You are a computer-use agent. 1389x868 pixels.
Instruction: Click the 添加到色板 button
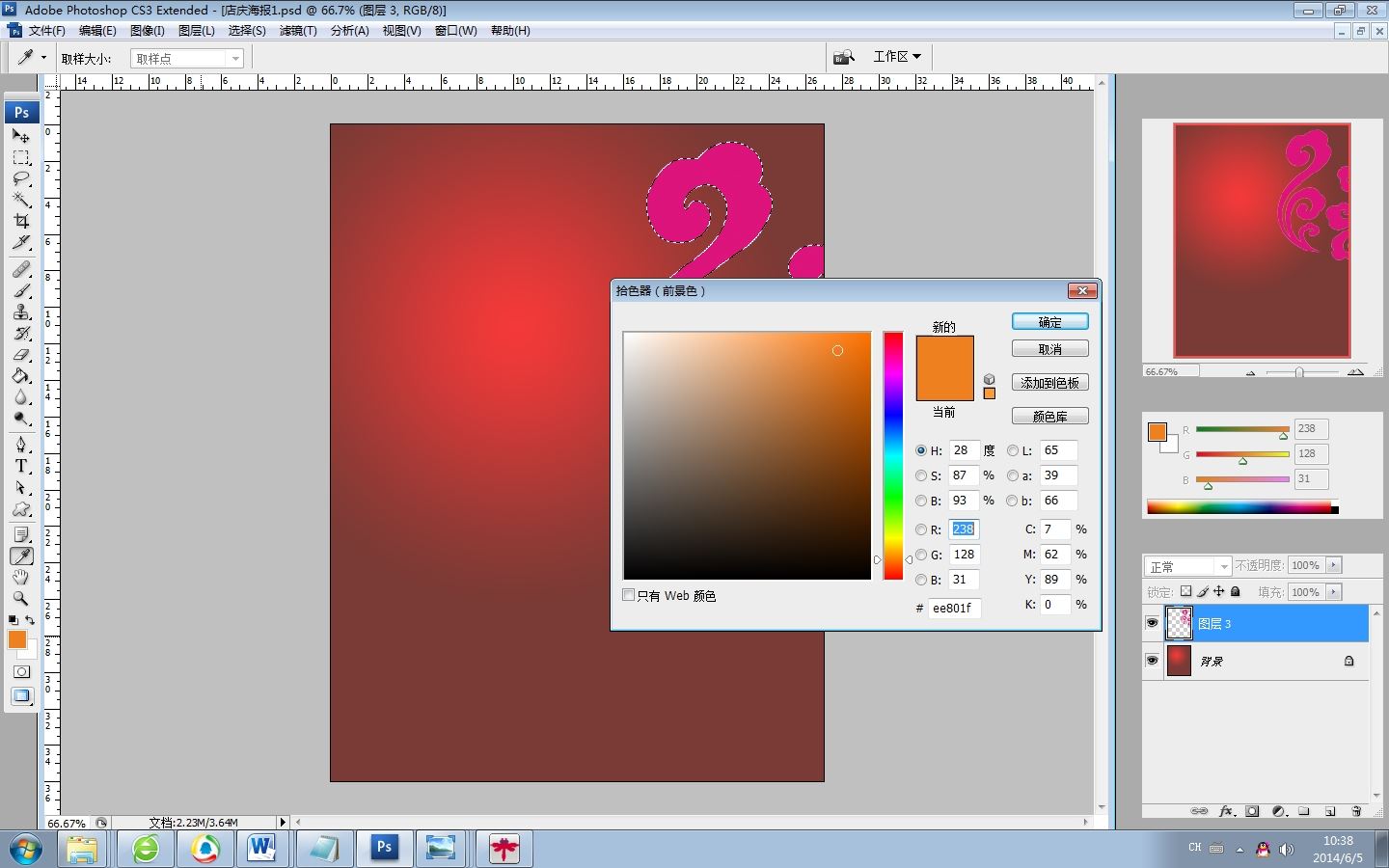1050,383
